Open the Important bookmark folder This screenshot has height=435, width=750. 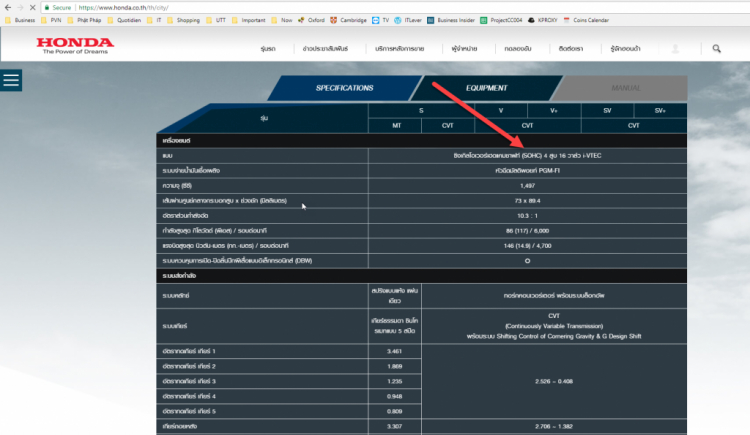click(248, 20)
